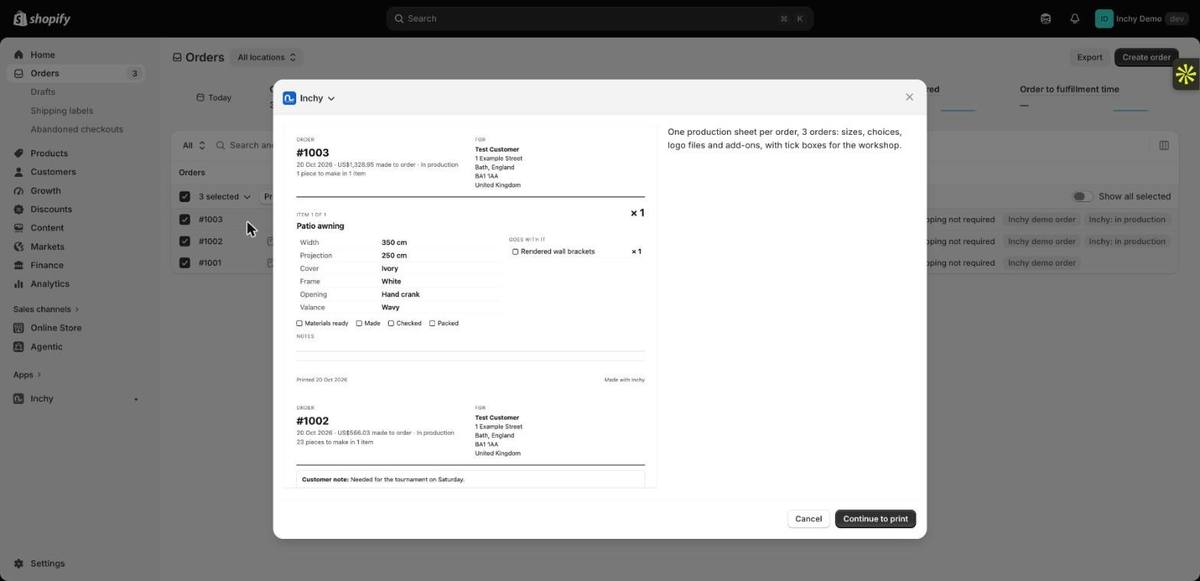The height and width of the screenshot is (581, 1200).
Task: Go to Drafts under Orders
Action: click(x=43, y=92)
